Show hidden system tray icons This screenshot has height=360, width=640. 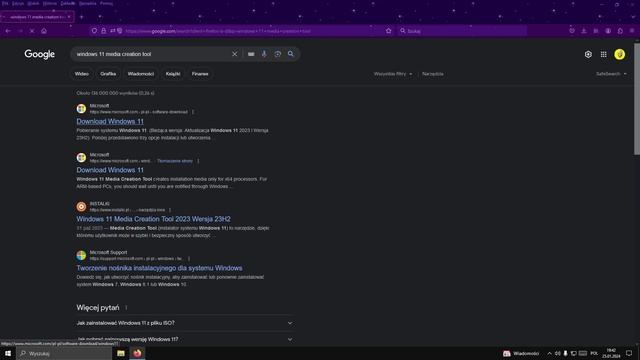tap(549, 353)
